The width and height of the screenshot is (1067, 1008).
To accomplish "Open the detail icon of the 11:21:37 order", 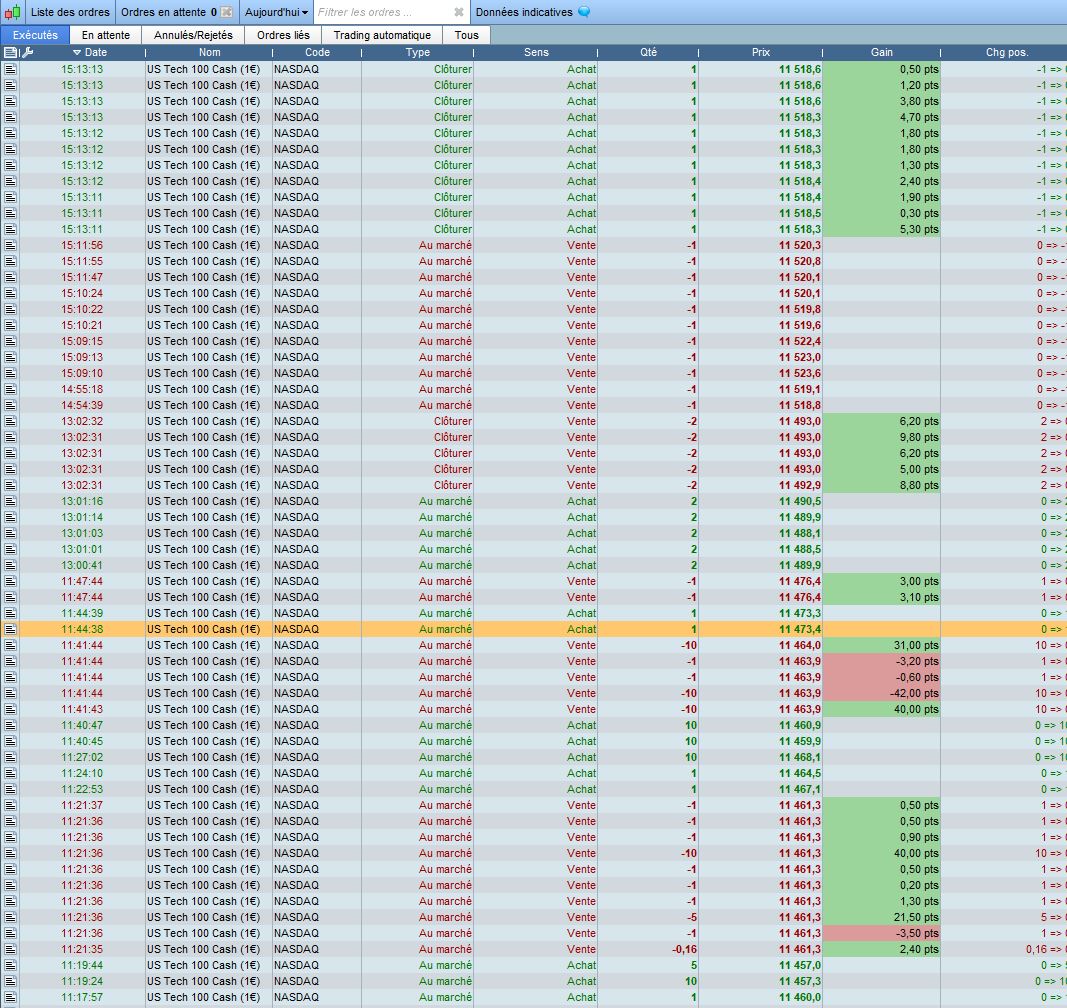I will 10,805.
